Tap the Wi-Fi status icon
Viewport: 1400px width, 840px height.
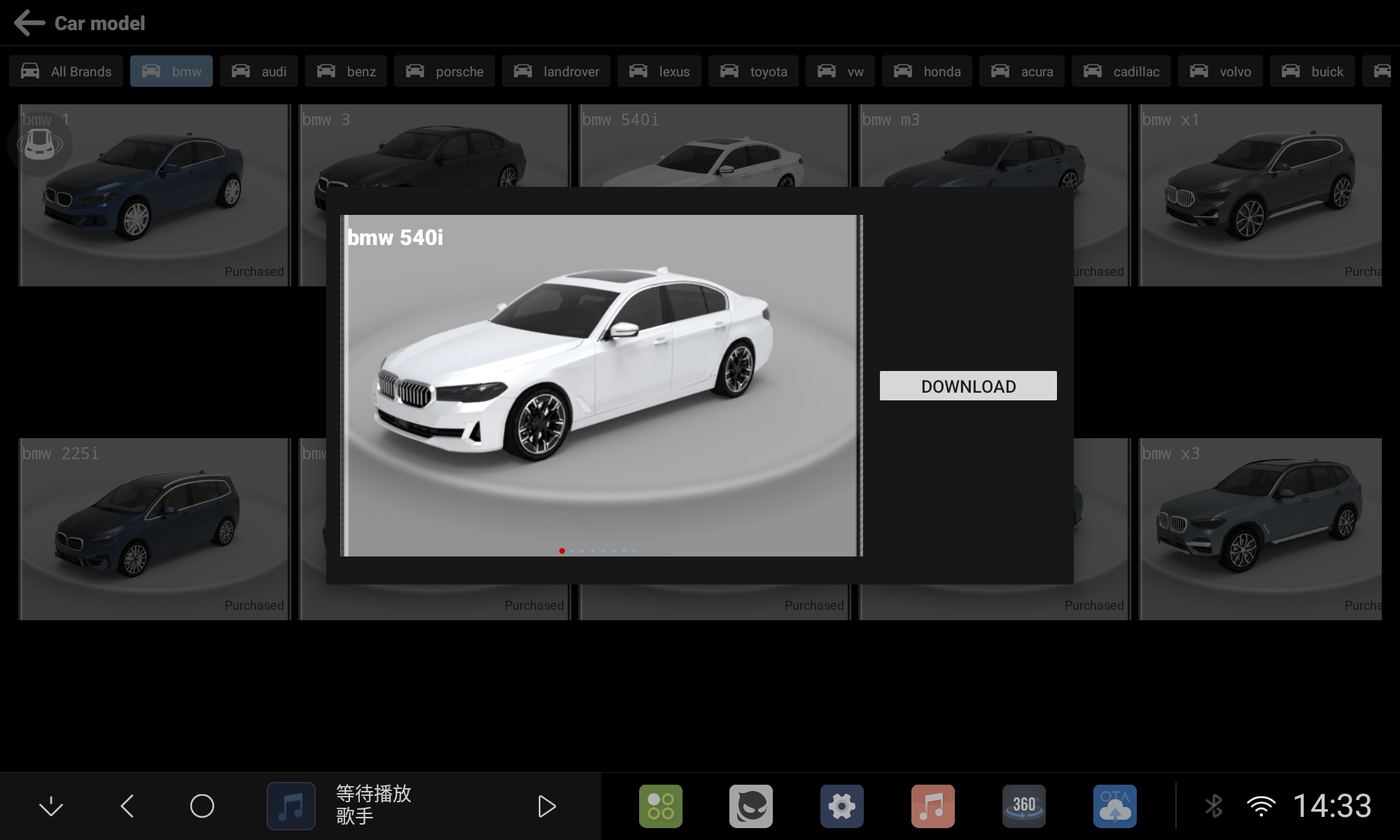[x=1261, y=806]
